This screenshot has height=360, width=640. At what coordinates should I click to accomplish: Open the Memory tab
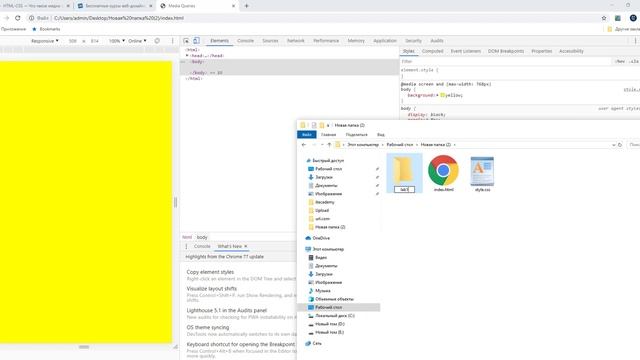tap(356, 41)
